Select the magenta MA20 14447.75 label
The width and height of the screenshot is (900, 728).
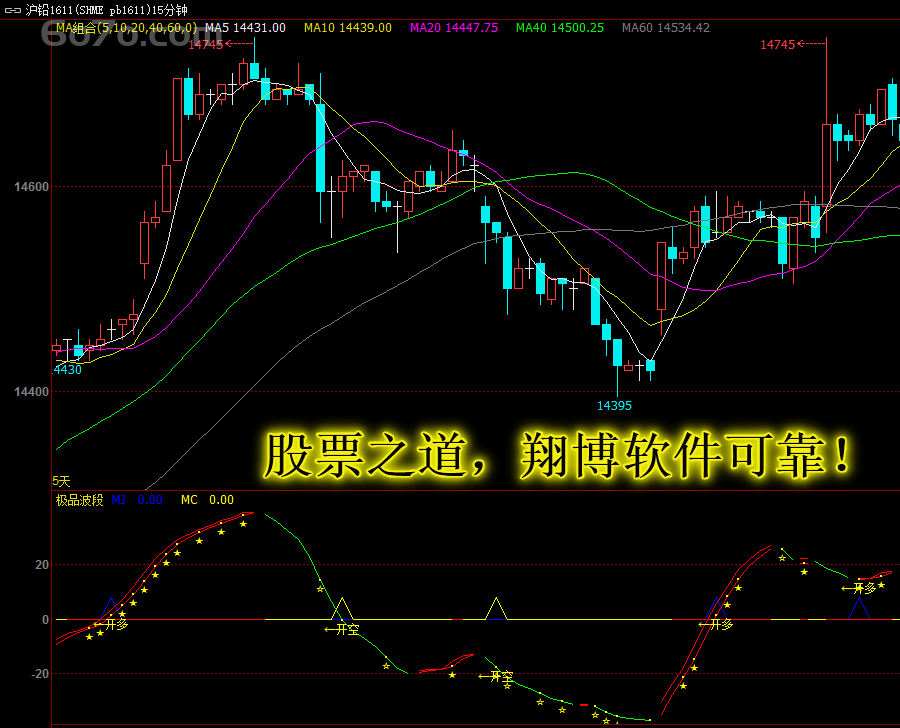pos(453,28)
